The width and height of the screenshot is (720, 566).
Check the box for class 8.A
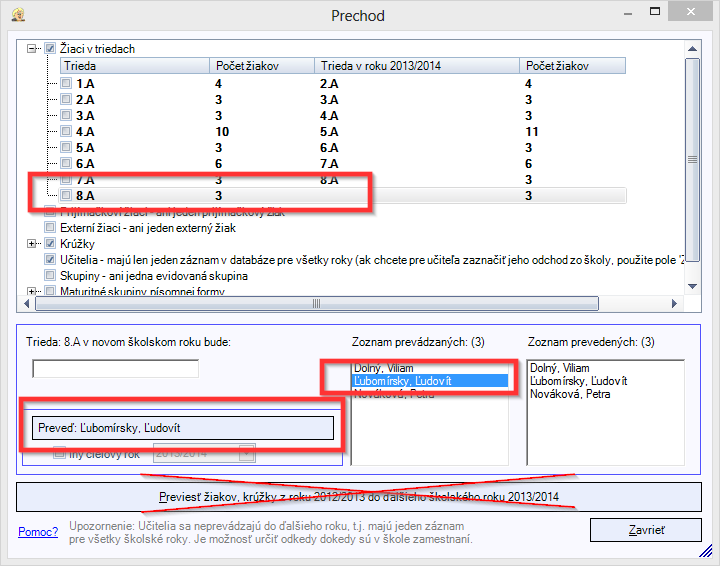click(66, 195)
